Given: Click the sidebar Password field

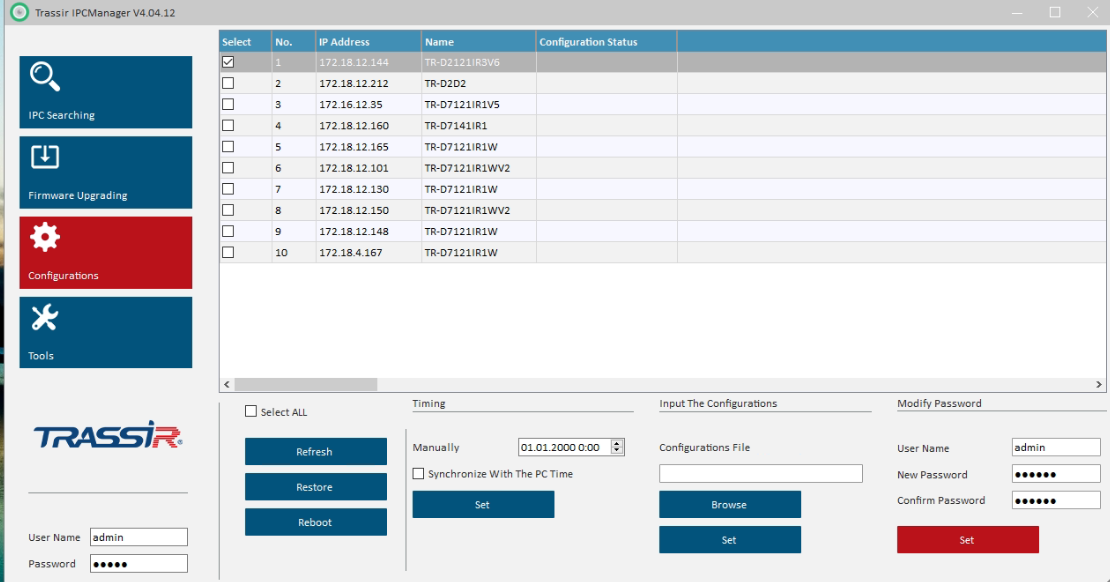Looking at the screenshot, I should click(x=139, y=564).
